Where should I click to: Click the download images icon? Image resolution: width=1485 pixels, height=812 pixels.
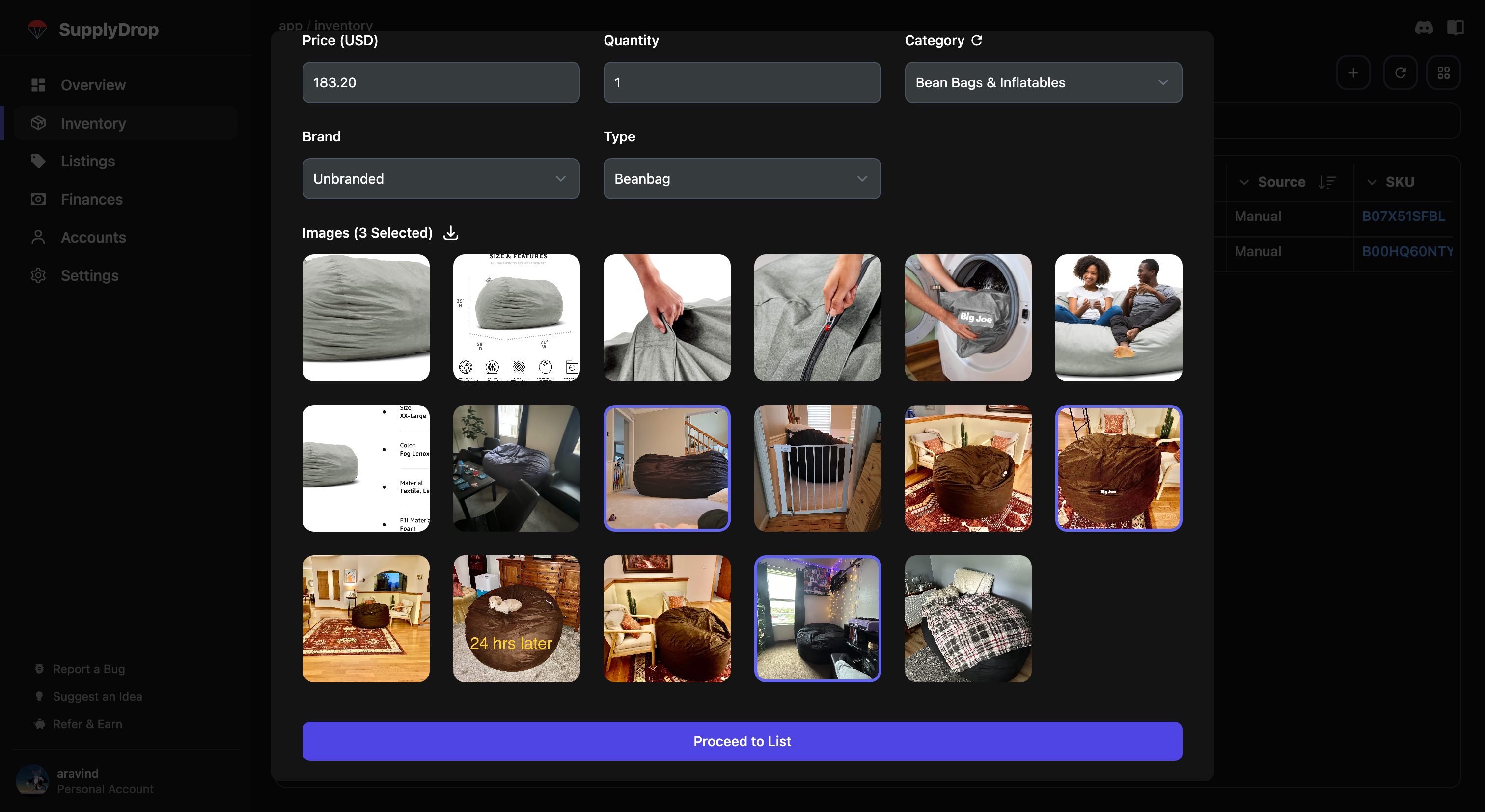coord(451,233)
